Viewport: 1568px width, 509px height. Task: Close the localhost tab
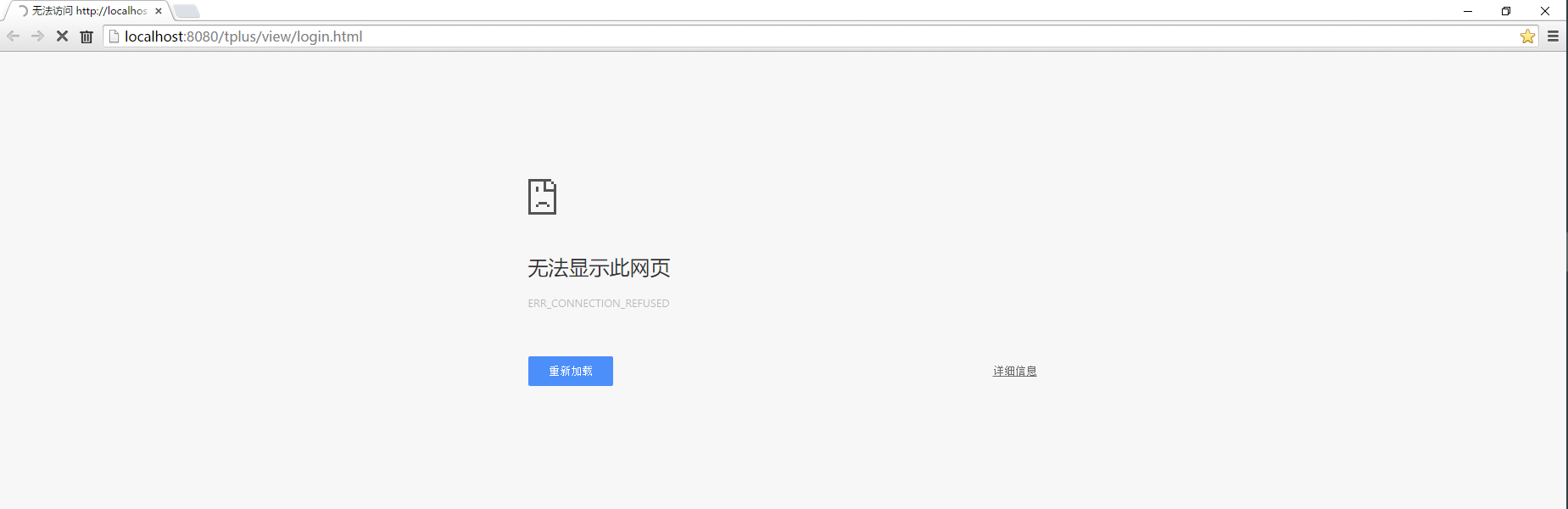(x=159, y=11)
